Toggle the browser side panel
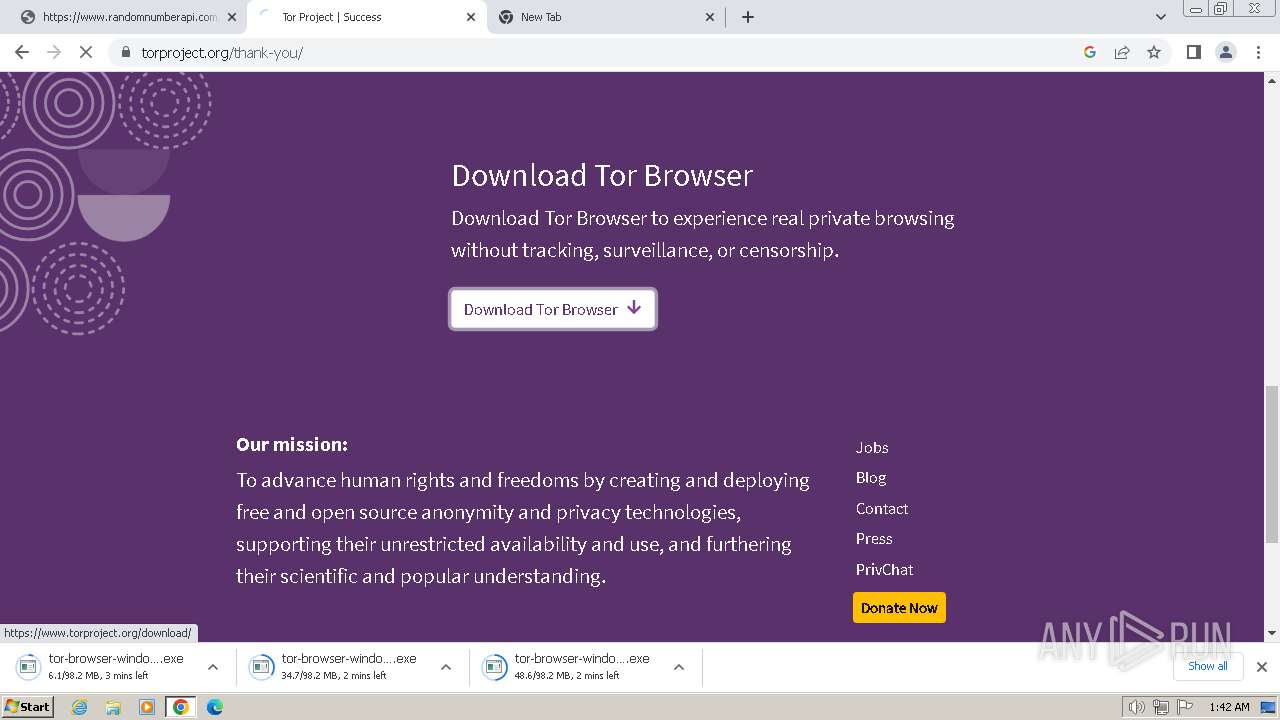The width and height of the screenshot is (1280, 720). coord(1193,52)
